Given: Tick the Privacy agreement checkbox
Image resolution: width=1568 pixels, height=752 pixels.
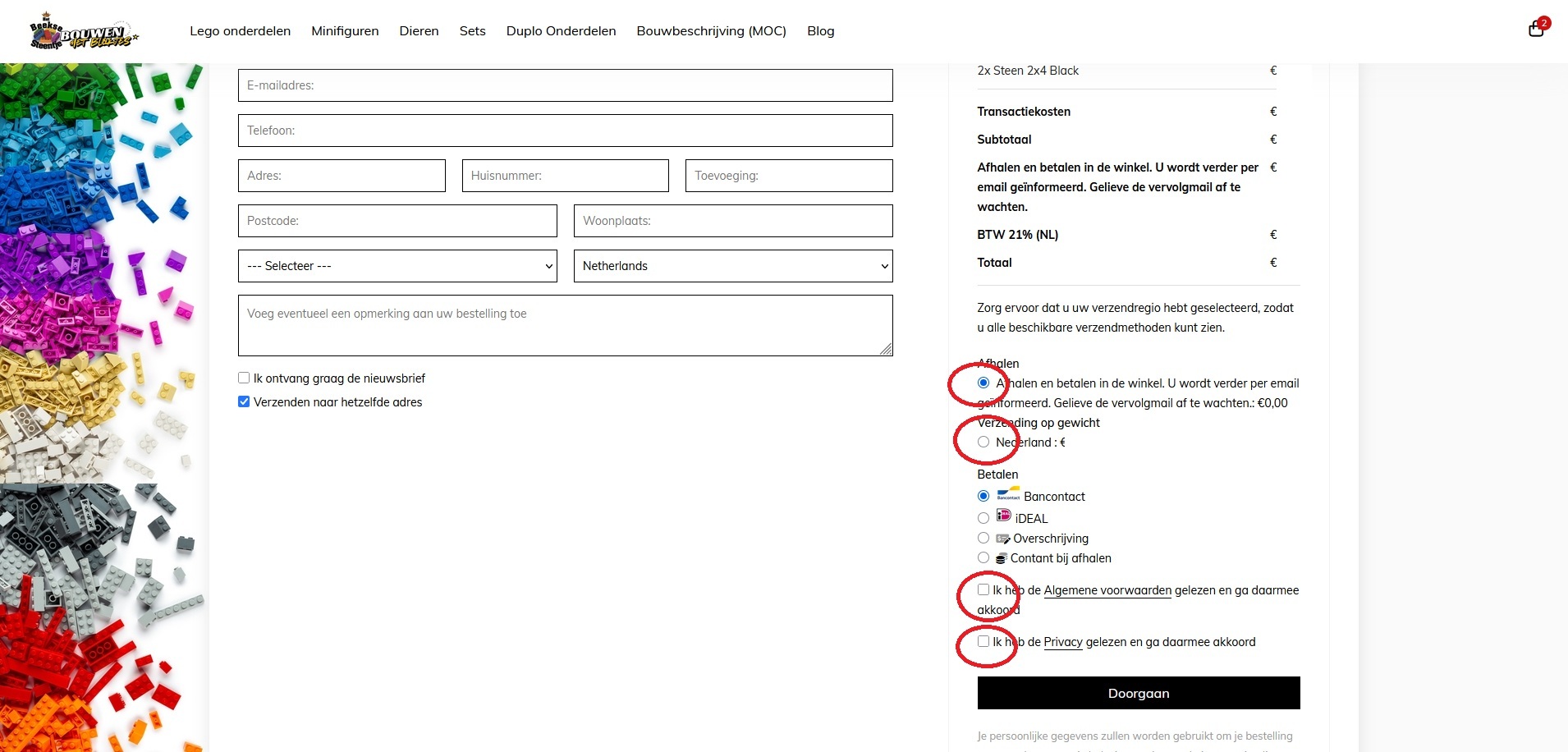Looking at the screenshot, I should (983, 641).
